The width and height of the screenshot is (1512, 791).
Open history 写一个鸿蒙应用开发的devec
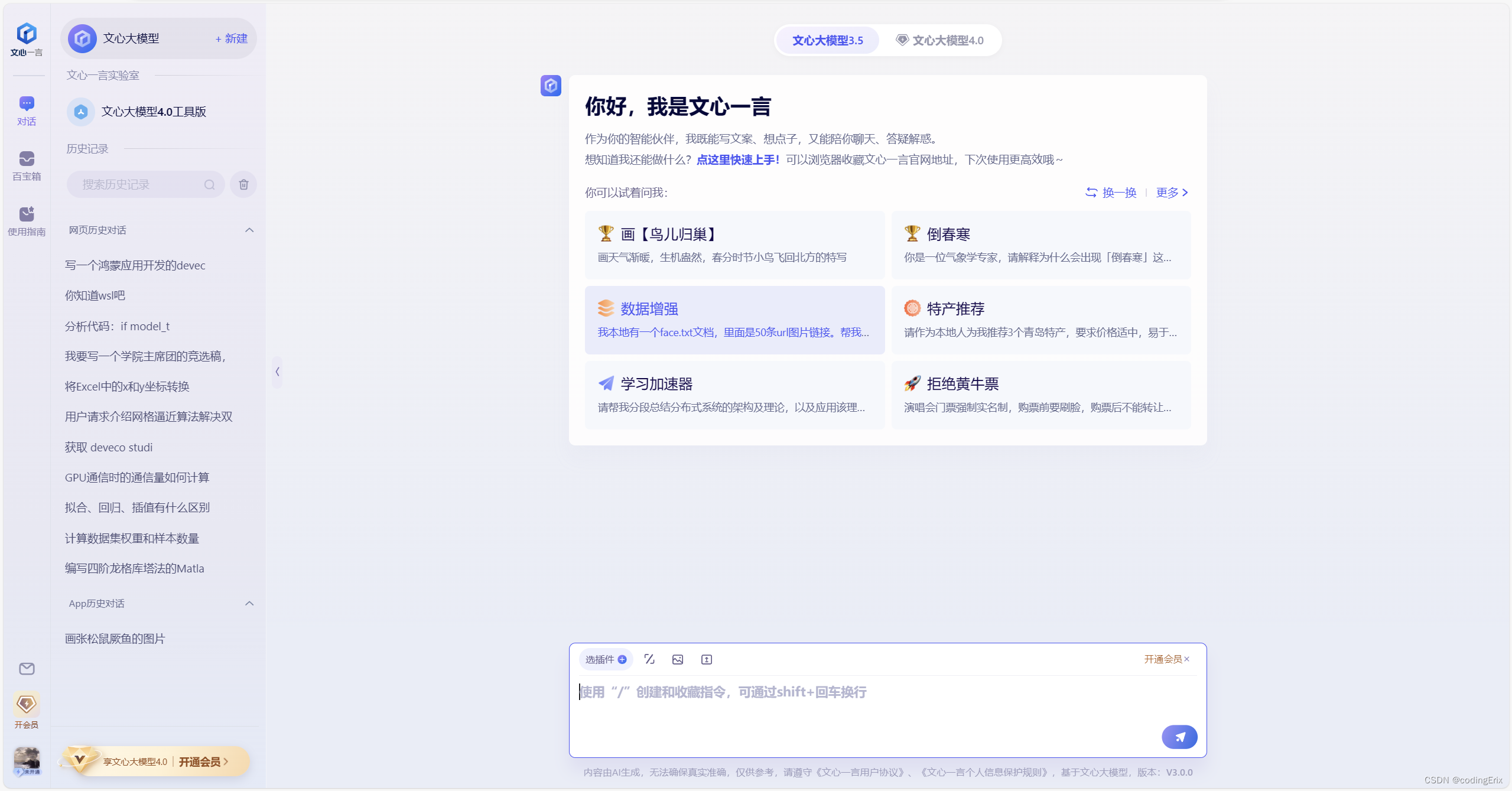click(x=135, y=265)
